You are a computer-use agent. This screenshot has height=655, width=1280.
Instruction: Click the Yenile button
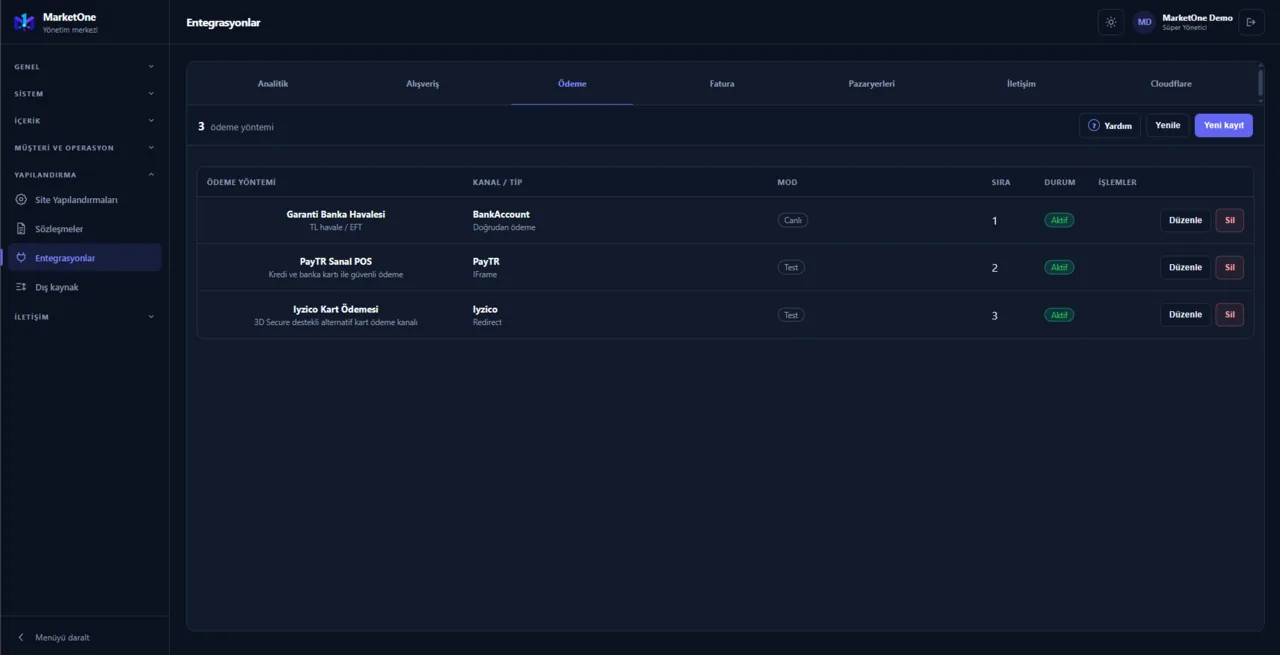click(x=1168, y=126)
